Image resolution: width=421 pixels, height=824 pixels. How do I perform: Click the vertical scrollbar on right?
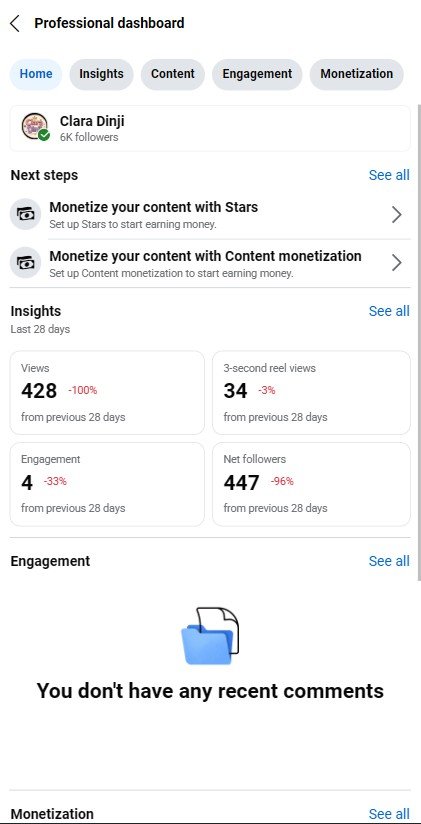[418, 342]
